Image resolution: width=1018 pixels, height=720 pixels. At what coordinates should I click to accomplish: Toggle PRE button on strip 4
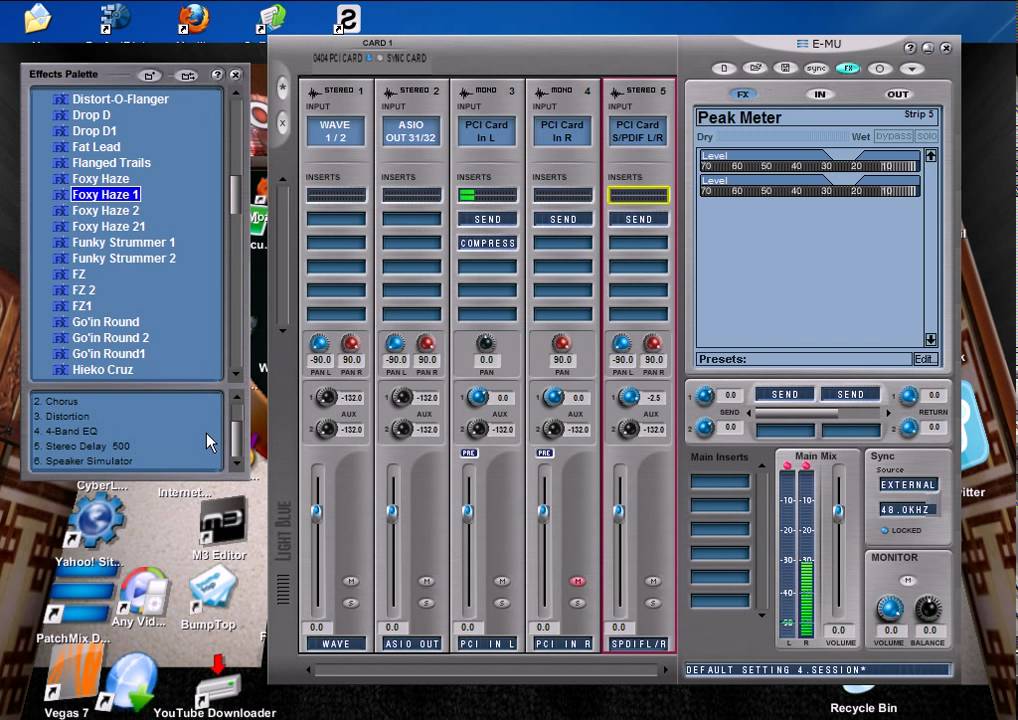(x=545, y=453)
